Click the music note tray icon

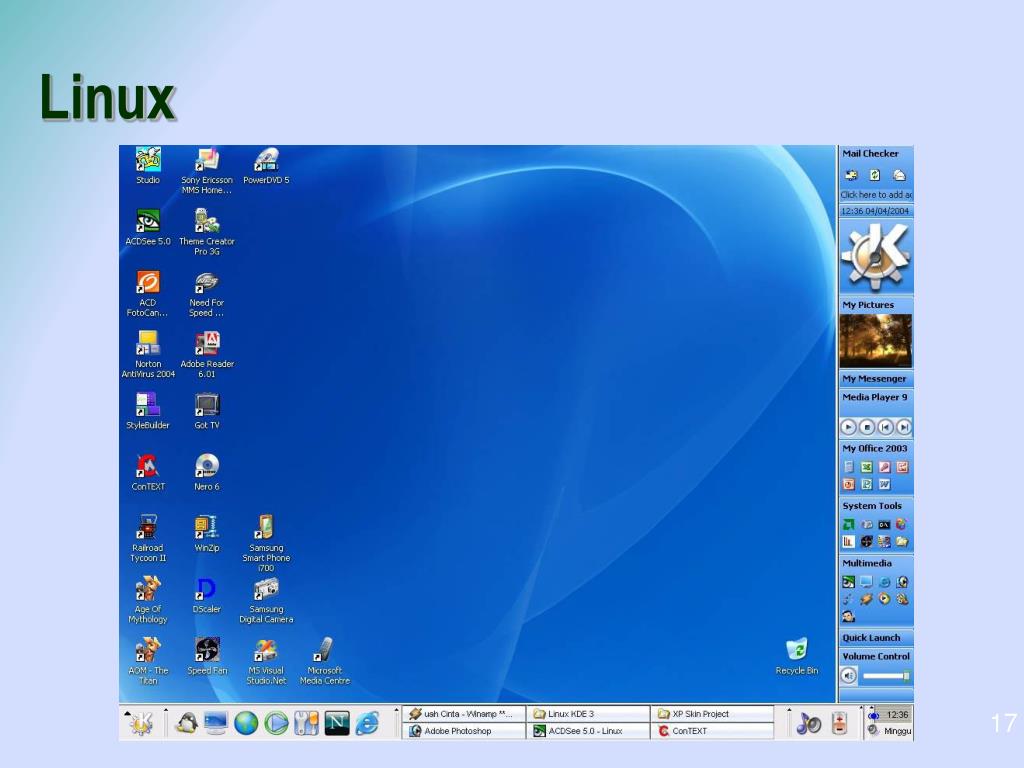pos(809,723)
